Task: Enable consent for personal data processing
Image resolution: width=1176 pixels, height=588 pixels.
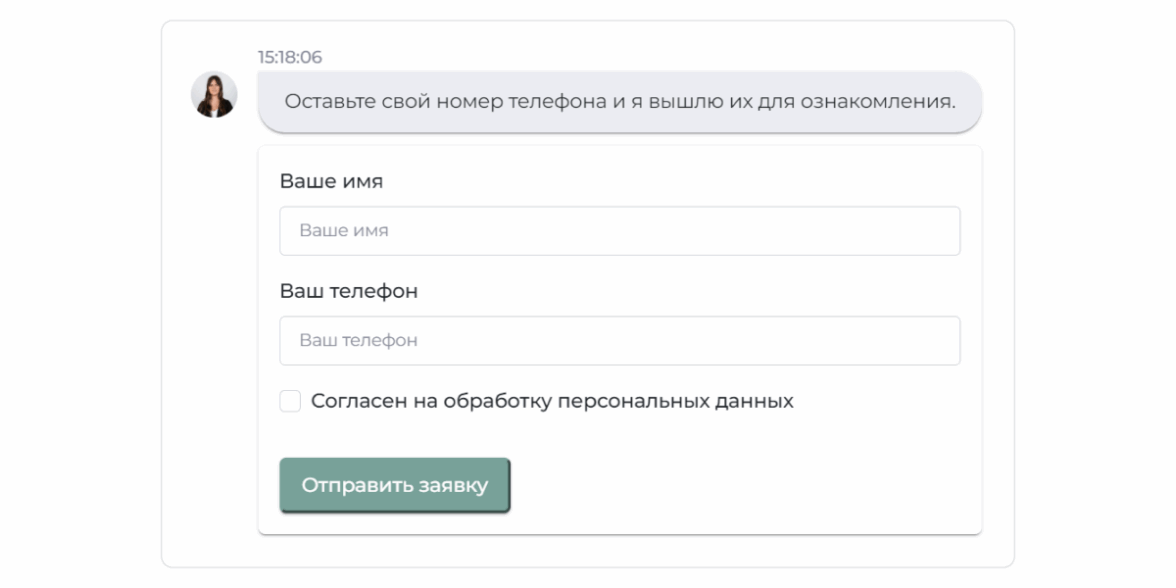Action: tap(290, 401)
